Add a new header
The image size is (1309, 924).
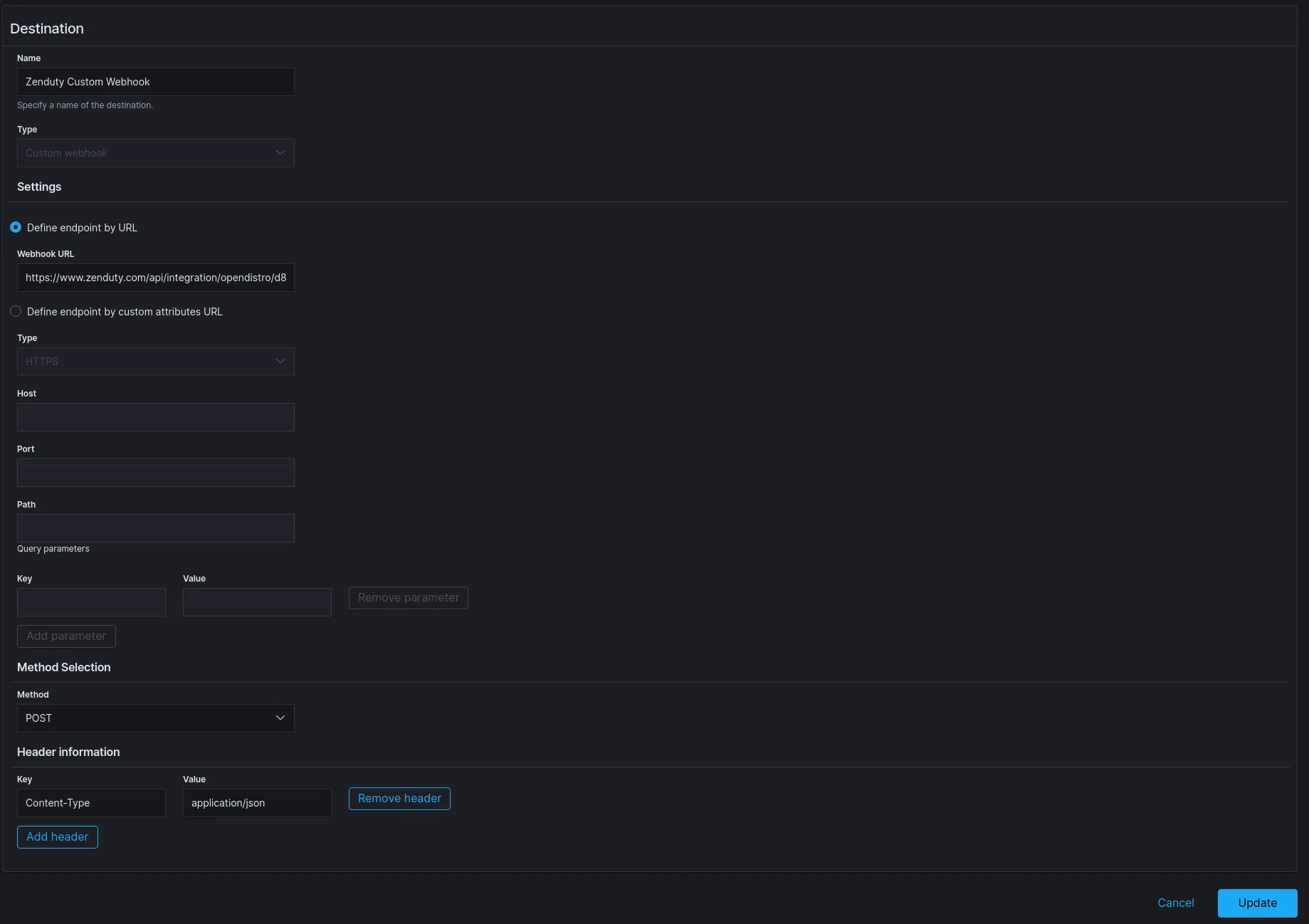(x=58, y=837)
